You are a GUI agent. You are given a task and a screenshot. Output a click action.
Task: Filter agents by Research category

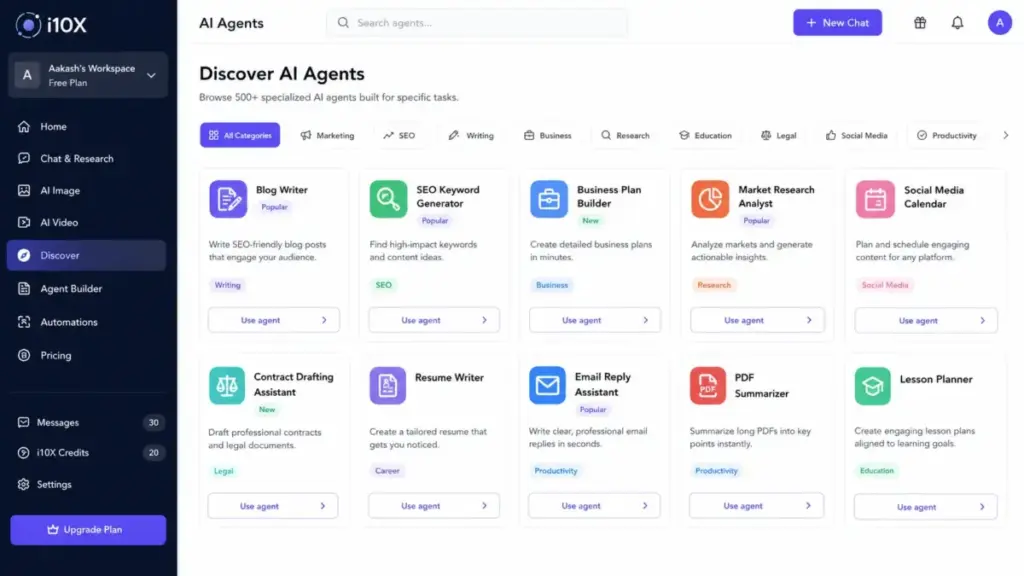pyautogui.click(x=625, y=135)
